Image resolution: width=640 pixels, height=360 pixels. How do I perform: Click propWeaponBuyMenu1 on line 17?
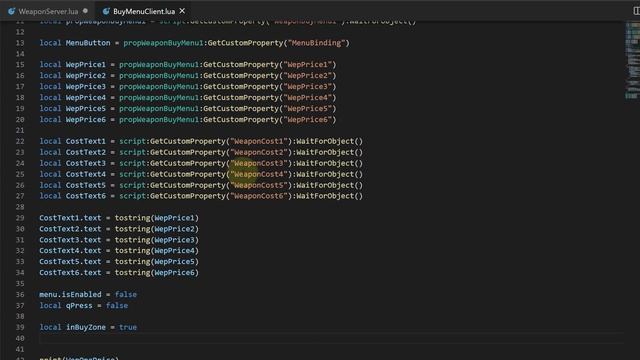159,87
